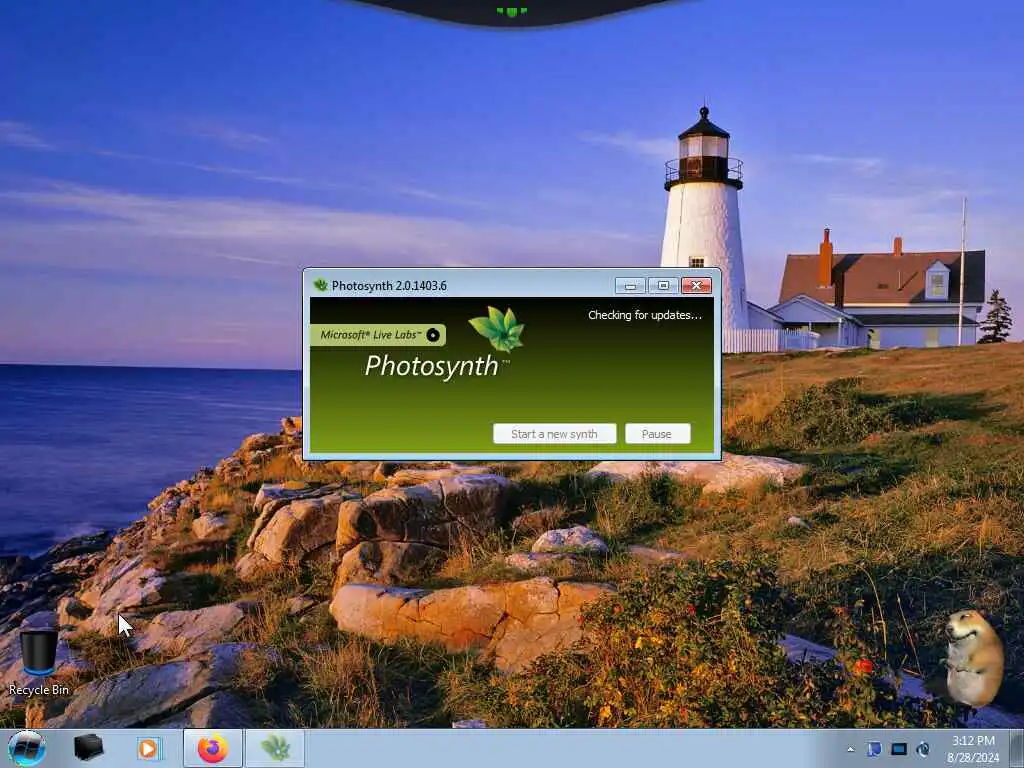This screenshot has height=768, width=1024.
Task: Click the hamster desktop gadget
Action: [974, 658]
